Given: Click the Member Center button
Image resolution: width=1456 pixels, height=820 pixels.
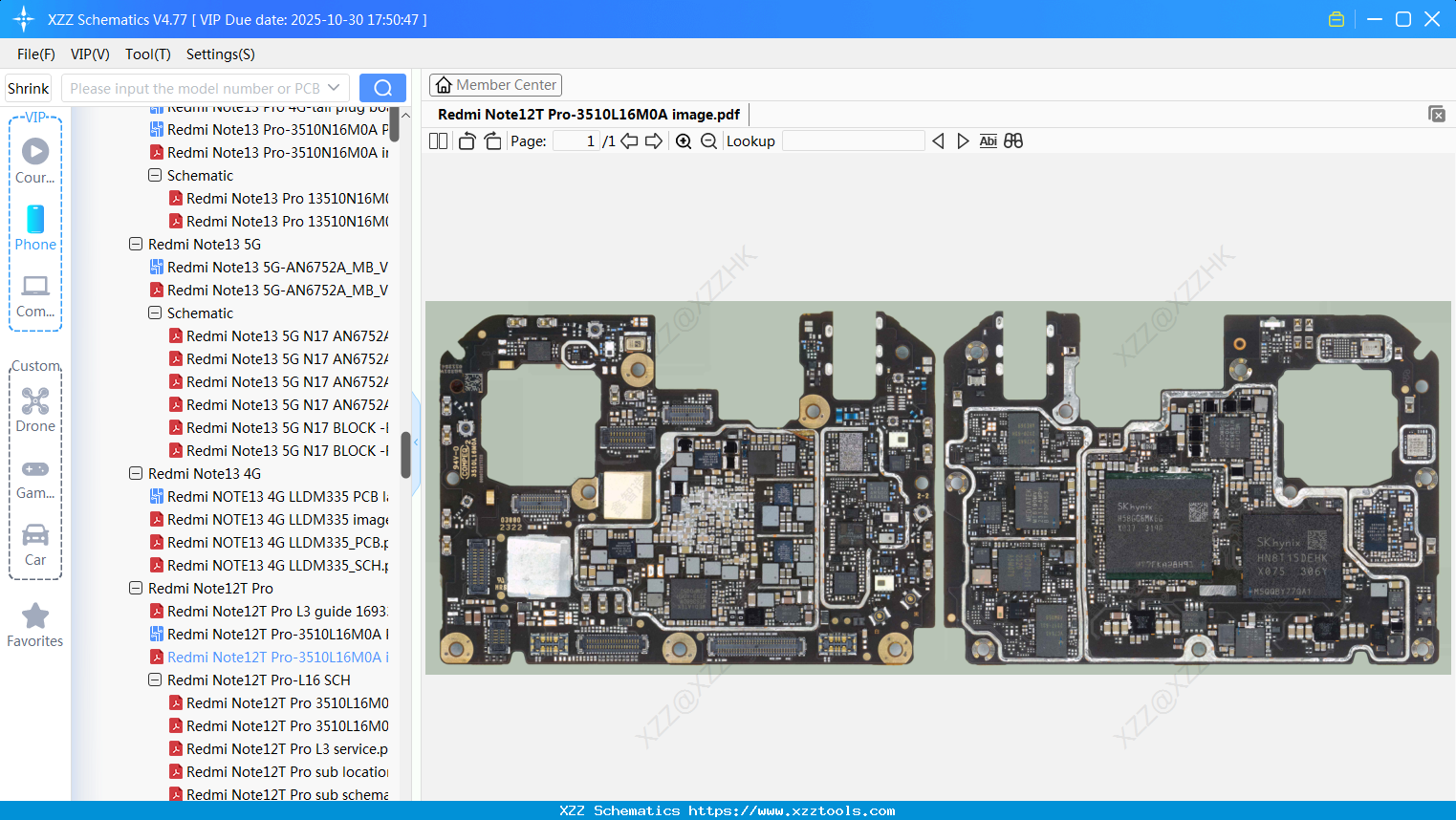Looking at the screenshot, I should 495,85.
